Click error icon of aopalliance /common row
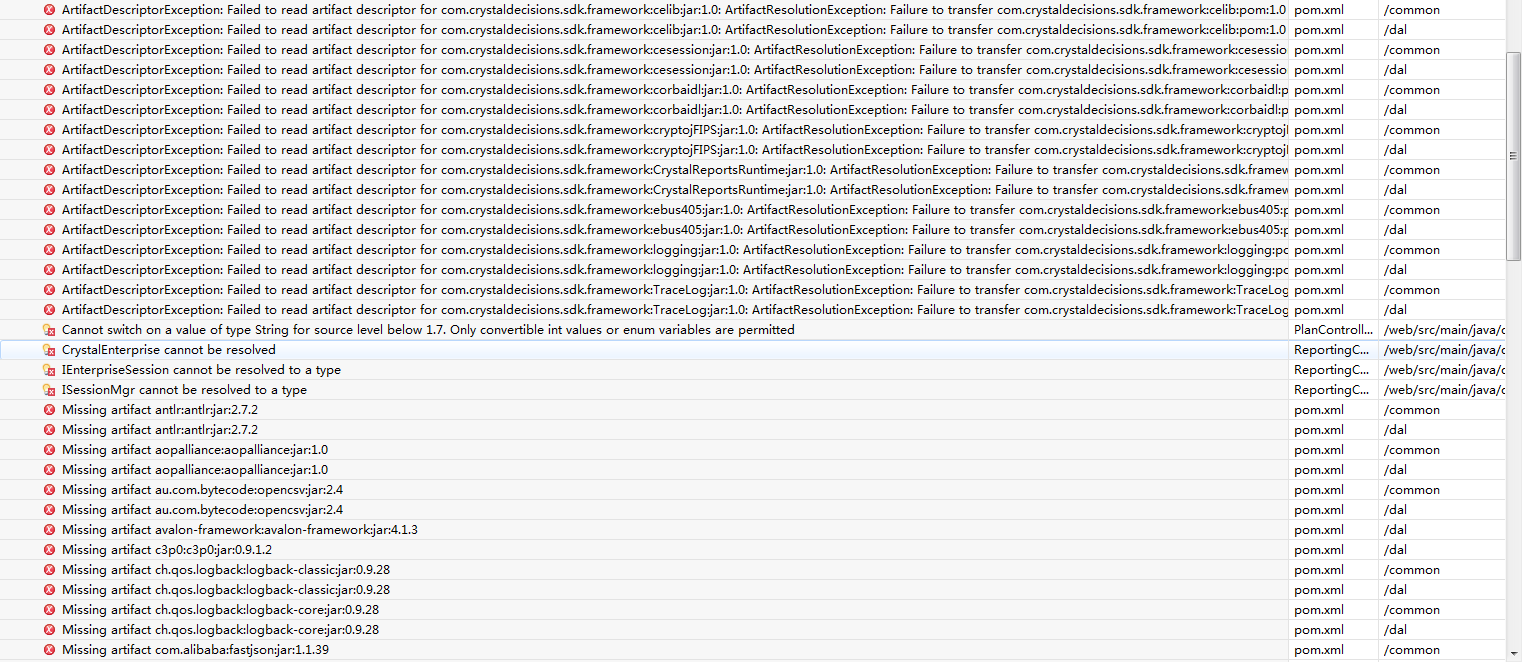Viewport: 1522px width, 662px height. click(49, 450)
